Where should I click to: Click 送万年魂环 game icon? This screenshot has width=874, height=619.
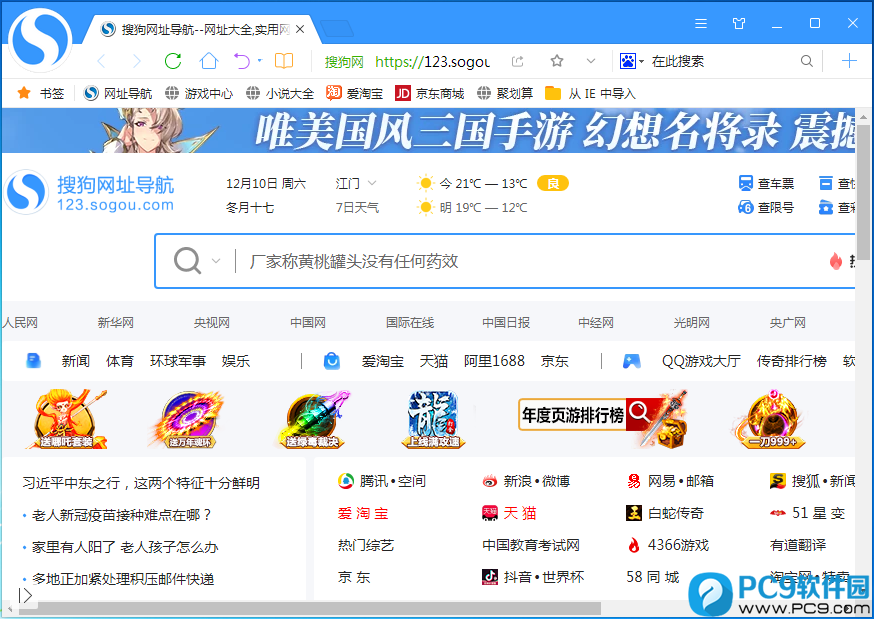[x=188, y=419]
